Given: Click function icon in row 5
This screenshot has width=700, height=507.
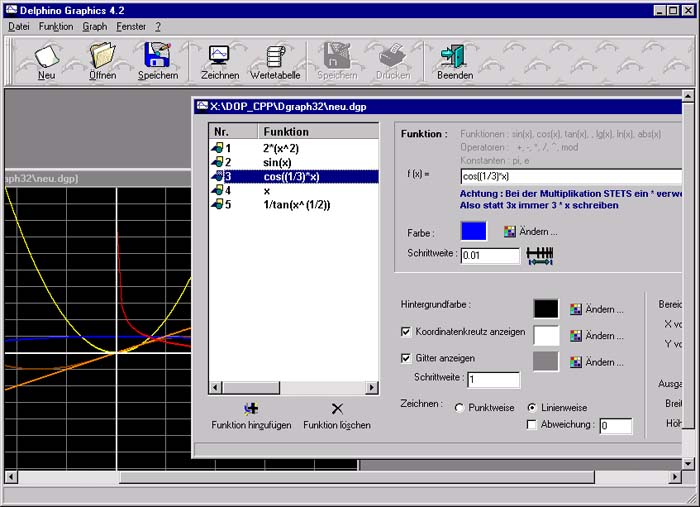Looking at the screenshot, I should point(217,204).
